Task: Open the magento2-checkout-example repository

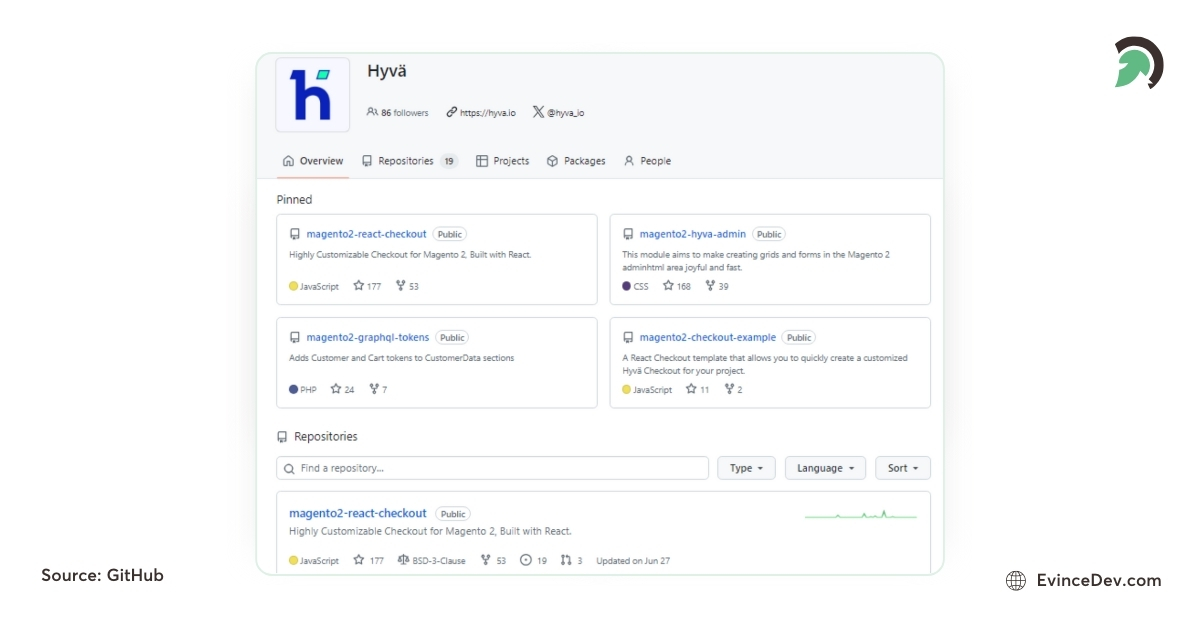Action: (x=706, y=337)
